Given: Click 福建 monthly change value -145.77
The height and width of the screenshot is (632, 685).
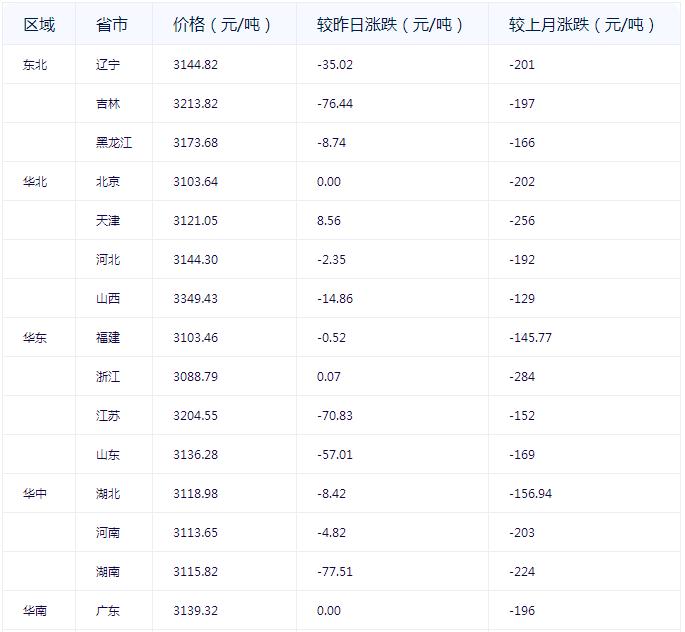Looking at the screenshot, I should pos(530,338).
